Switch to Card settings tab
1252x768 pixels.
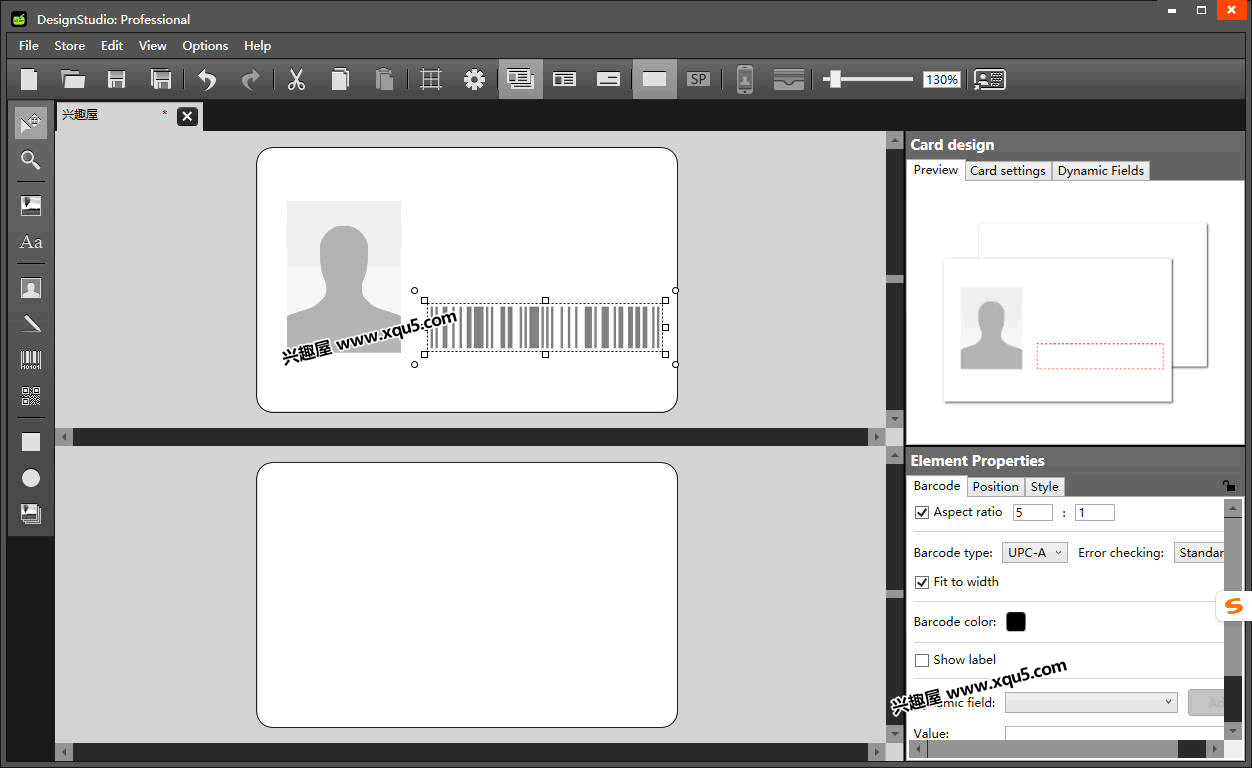coord(1008,170)
